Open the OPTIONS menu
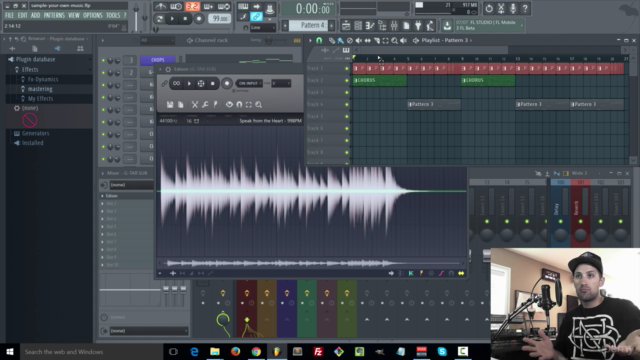Image resolution: width=640 pixels, height=360 pixels. pos(93,16)
